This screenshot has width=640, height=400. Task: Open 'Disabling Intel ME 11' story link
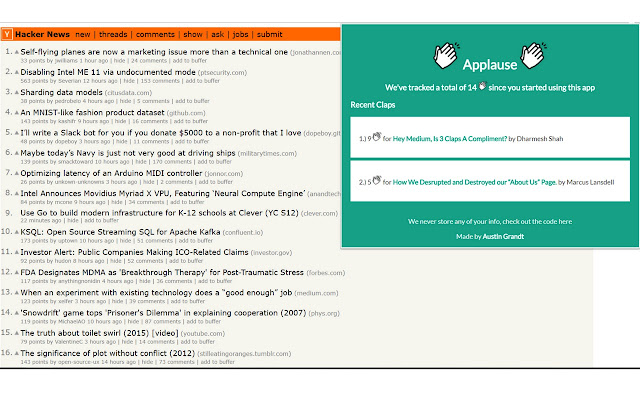(x=108, y=72)
